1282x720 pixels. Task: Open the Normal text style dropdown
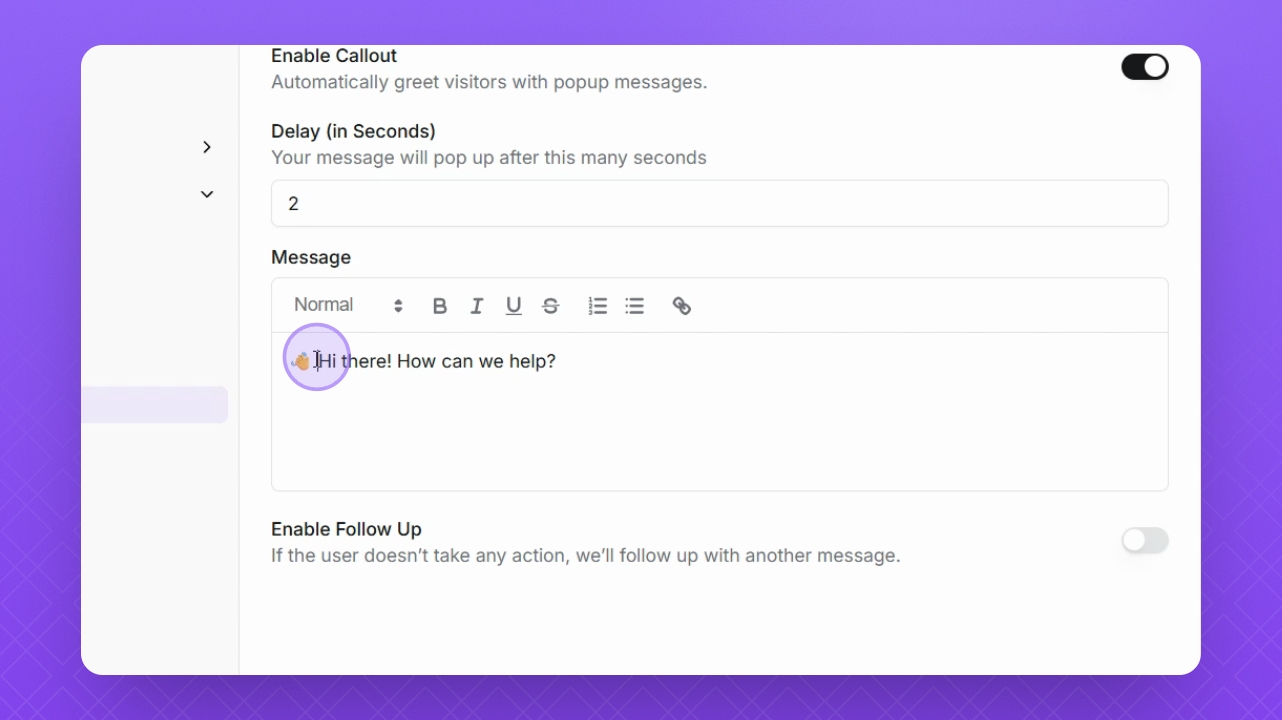[348, 305]
